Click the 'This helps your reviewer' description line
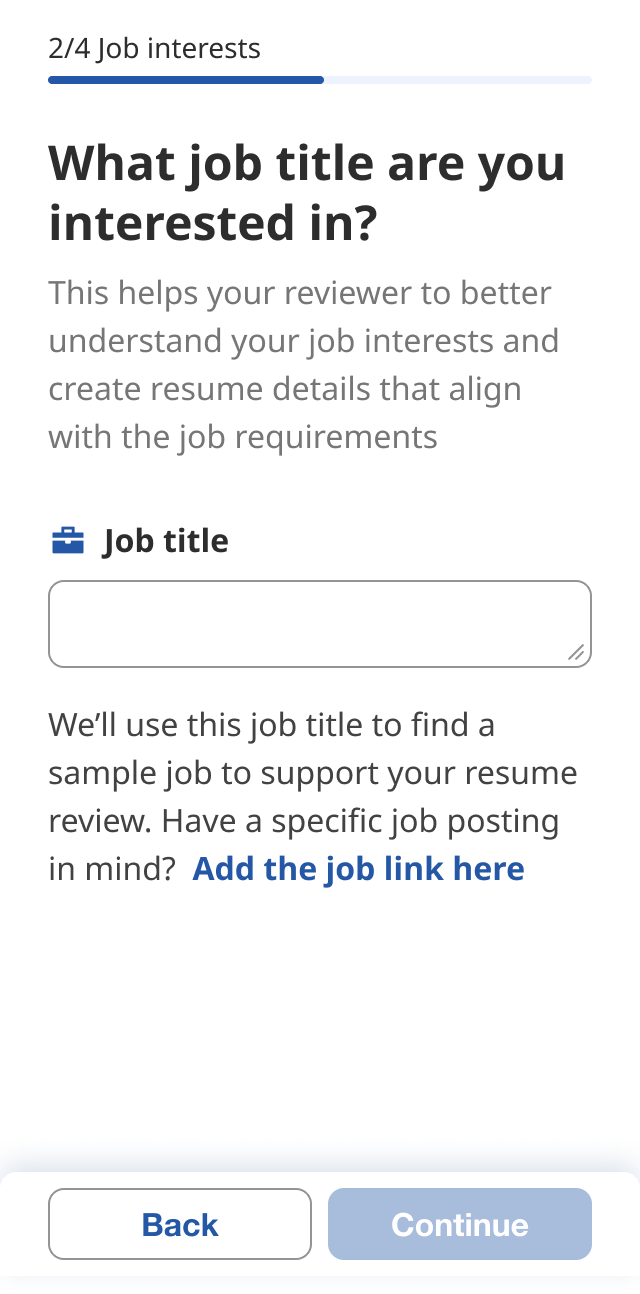Image resolution: width=640 pixels, height=1294 pixels. click(299, 293)
